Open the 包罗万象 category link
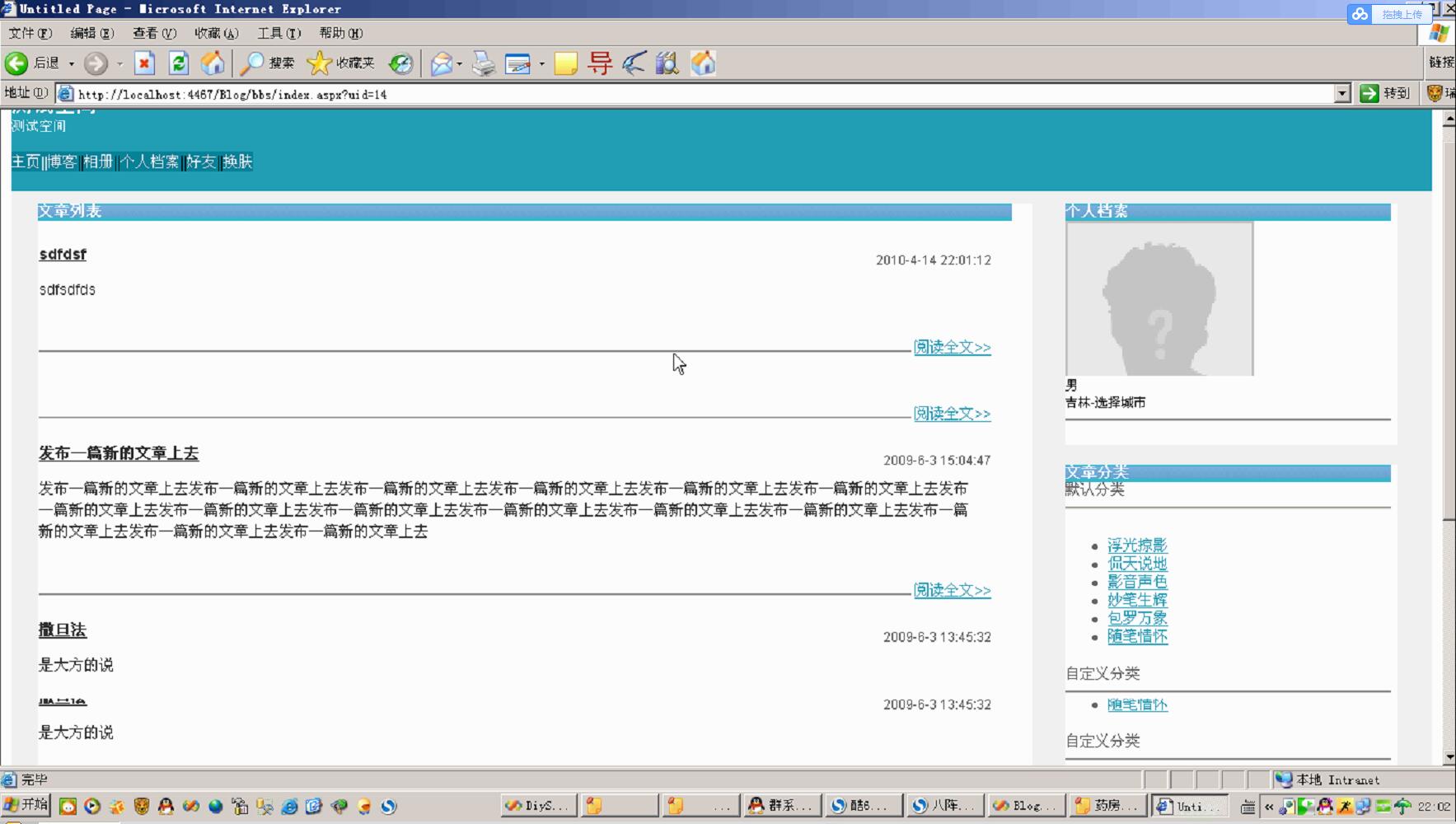 [1137, 618]
